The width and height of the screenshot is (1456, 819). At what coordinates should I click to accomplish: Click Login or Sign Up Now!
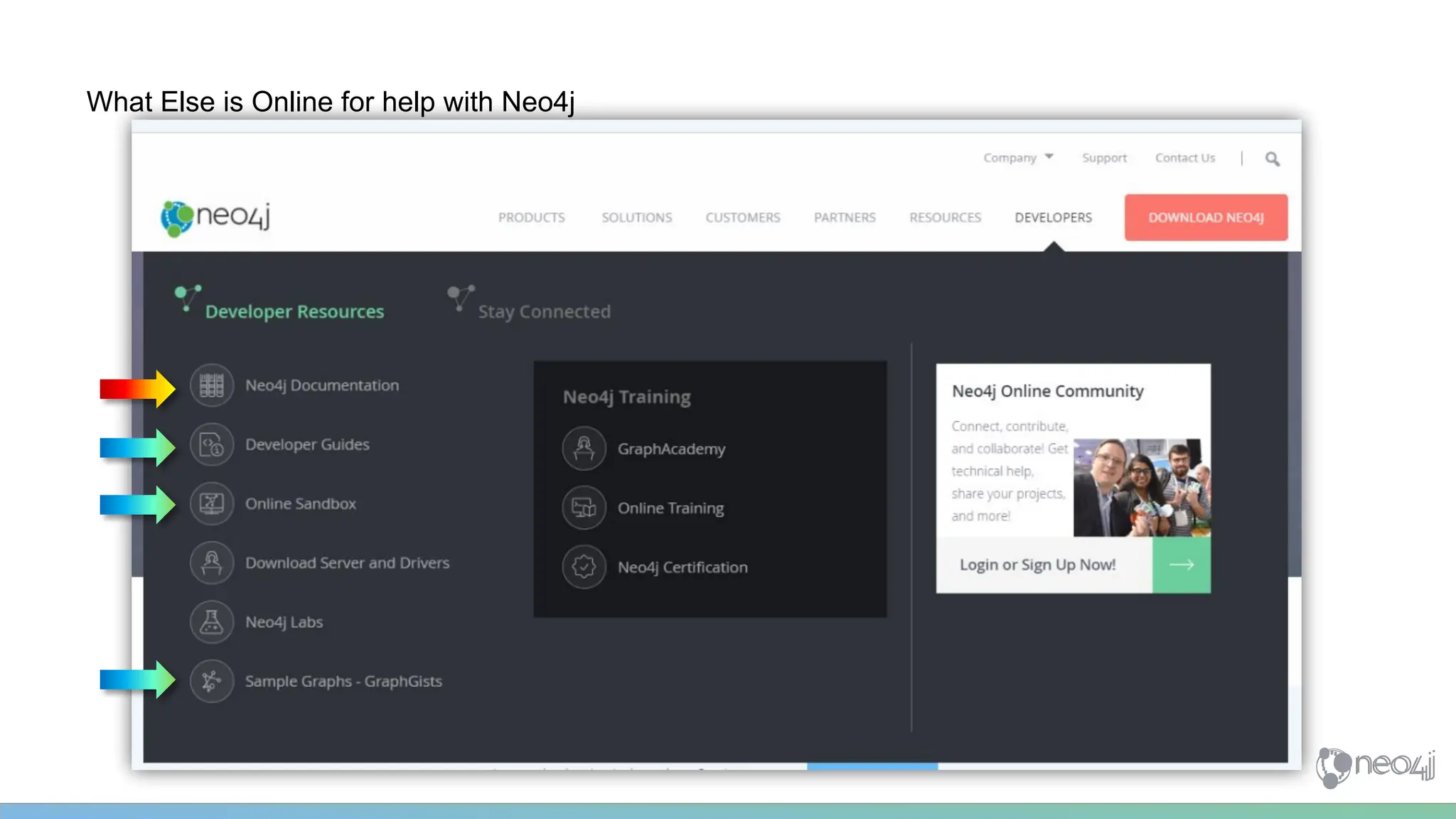pyautogui.click(x=1037, y=564)
